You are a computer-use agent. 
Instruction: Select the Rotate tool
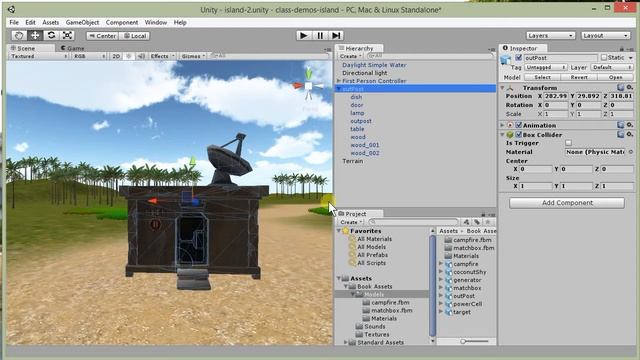point(51,36)
